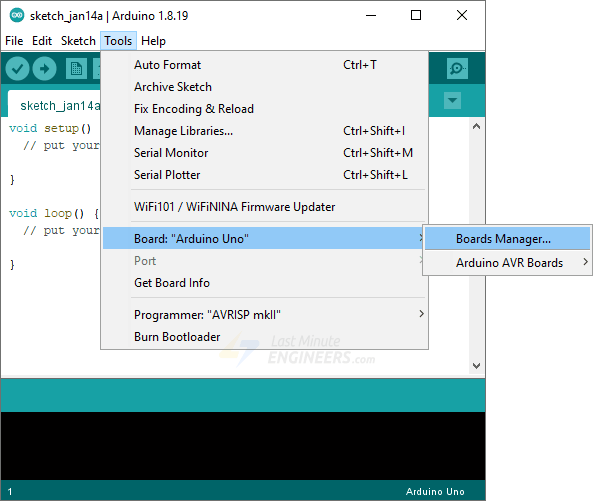
Task: Click the void loop() code line
Action: (x=54, y=213)
